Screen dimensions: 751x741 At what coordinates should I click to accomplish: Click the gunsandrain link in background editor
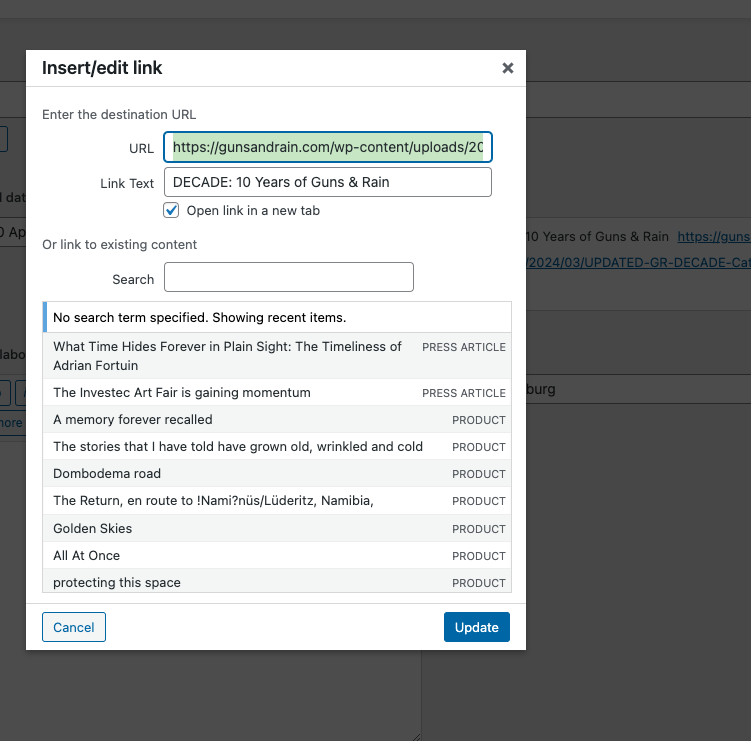pos(713,237)
